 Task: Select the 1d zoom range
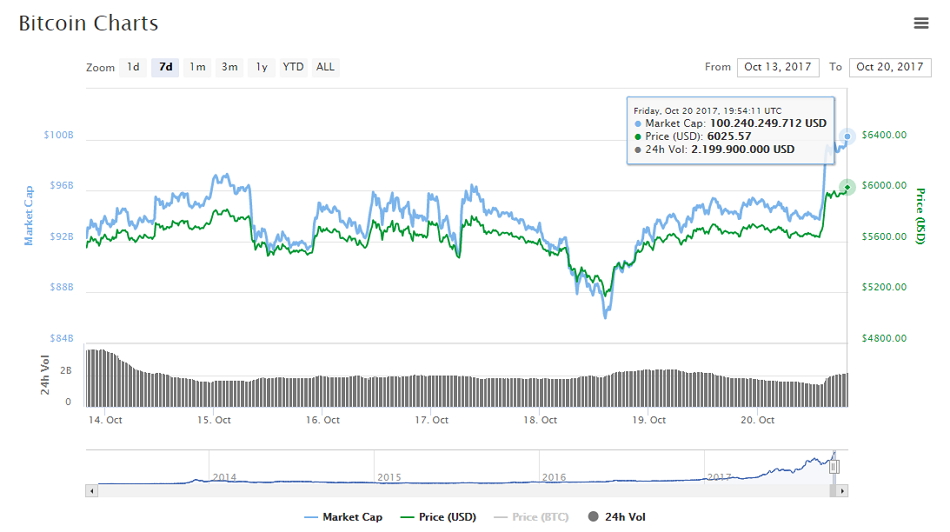(x=133, y=67)
